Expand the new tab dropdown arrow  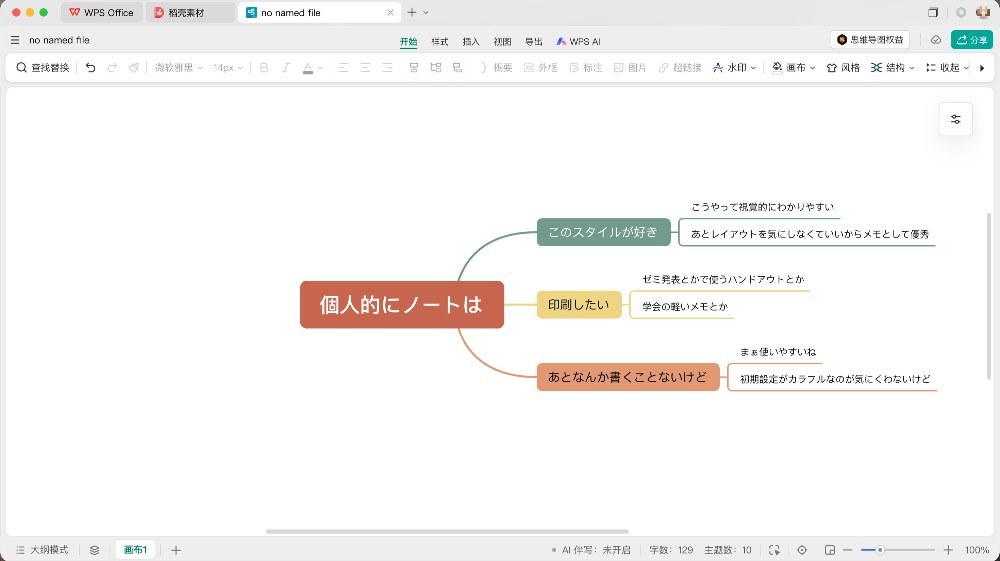tap(425, 12)
